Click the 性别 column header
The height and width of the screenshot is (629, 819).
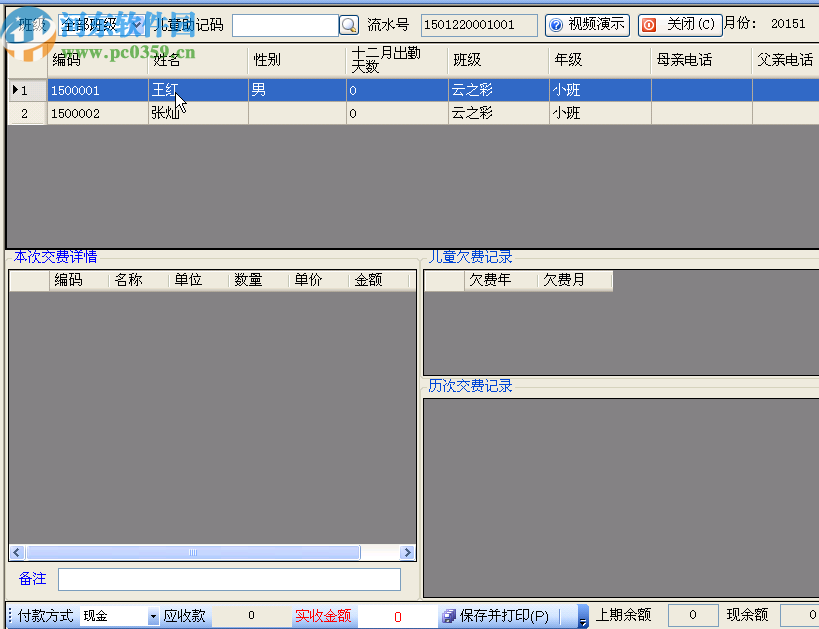click(x=297, y=61)
